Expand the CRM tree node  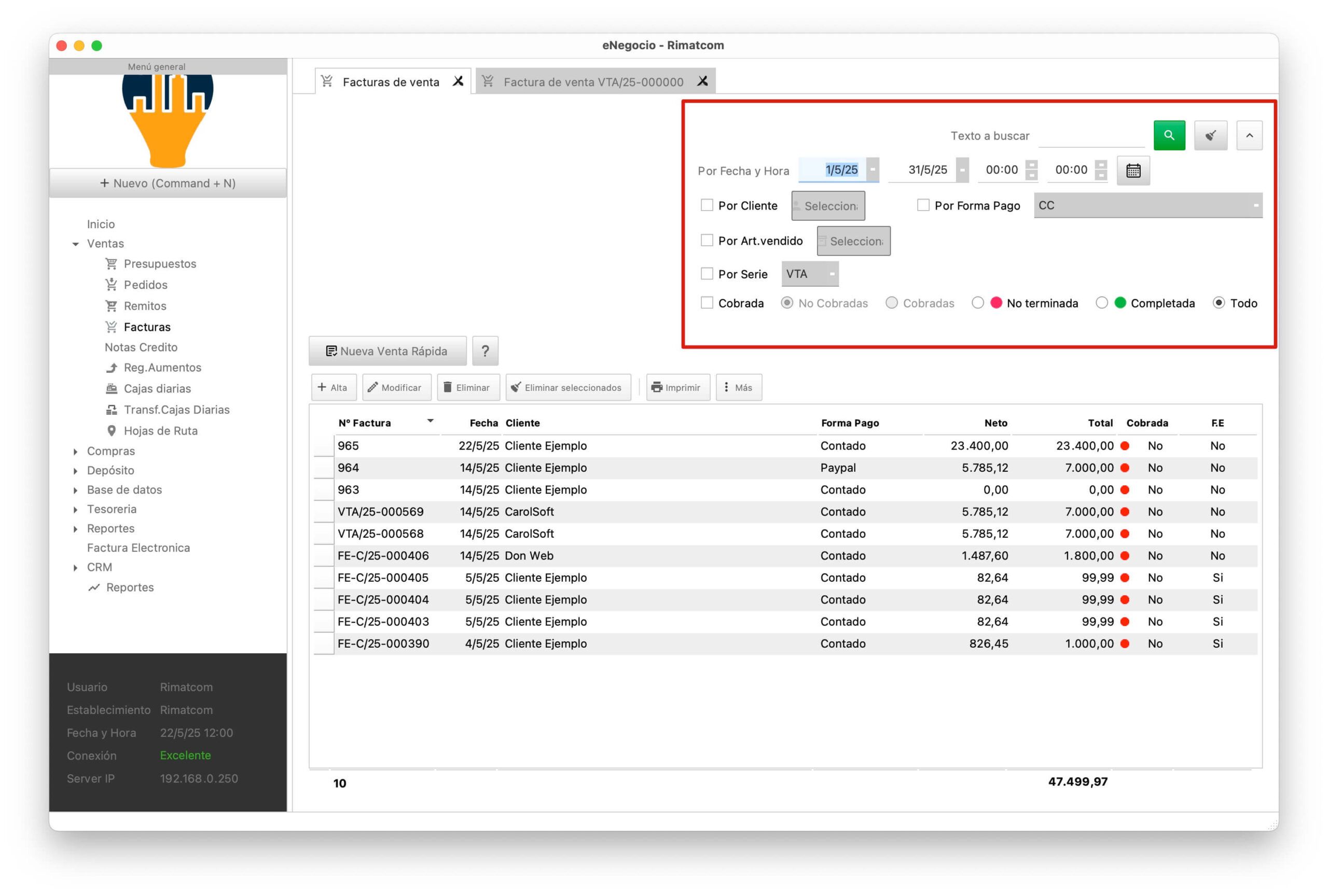click(x=75, y=568)
